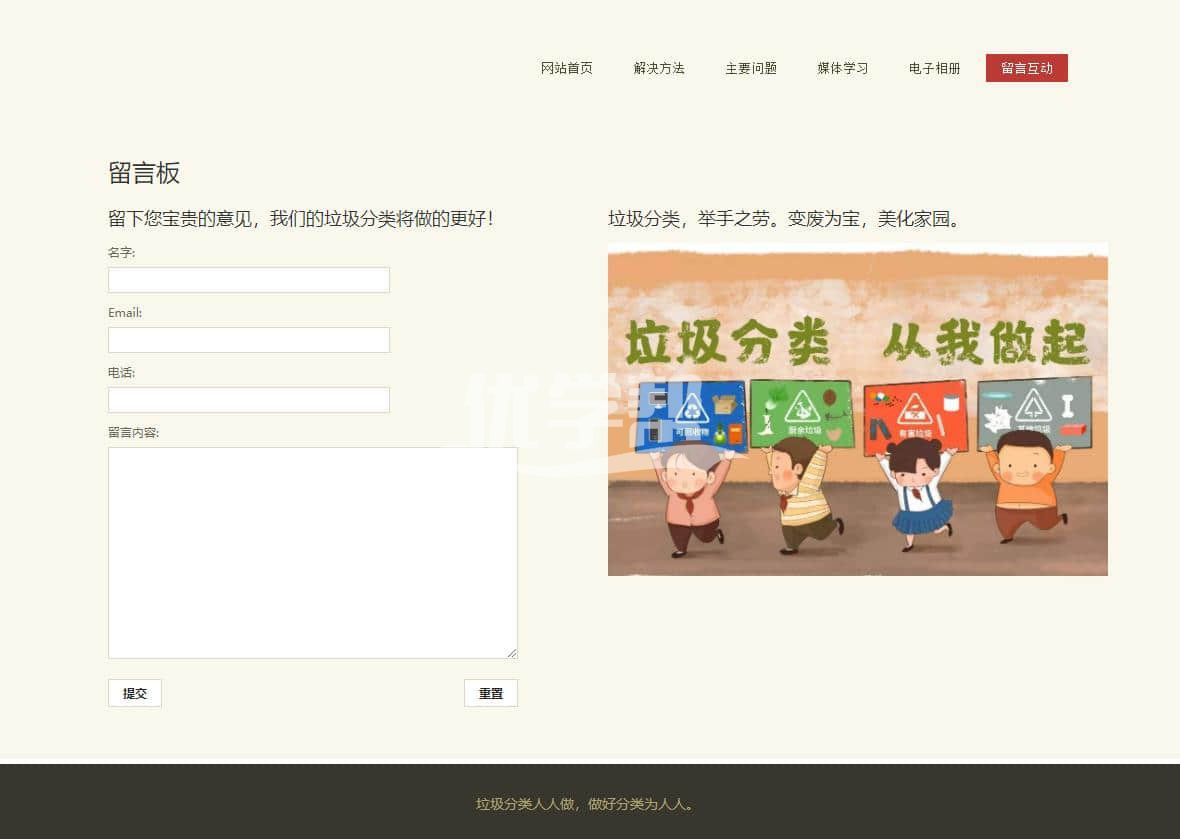Click into the Email text box
Image resolution: width=1180 pixels, height=839 pixels.
coord(248,340)
